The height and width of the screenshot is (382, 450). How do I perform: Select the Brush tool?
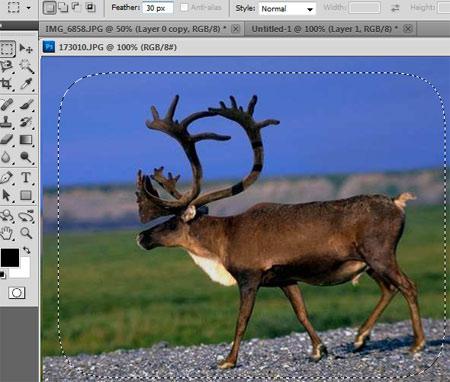(26, 105)
